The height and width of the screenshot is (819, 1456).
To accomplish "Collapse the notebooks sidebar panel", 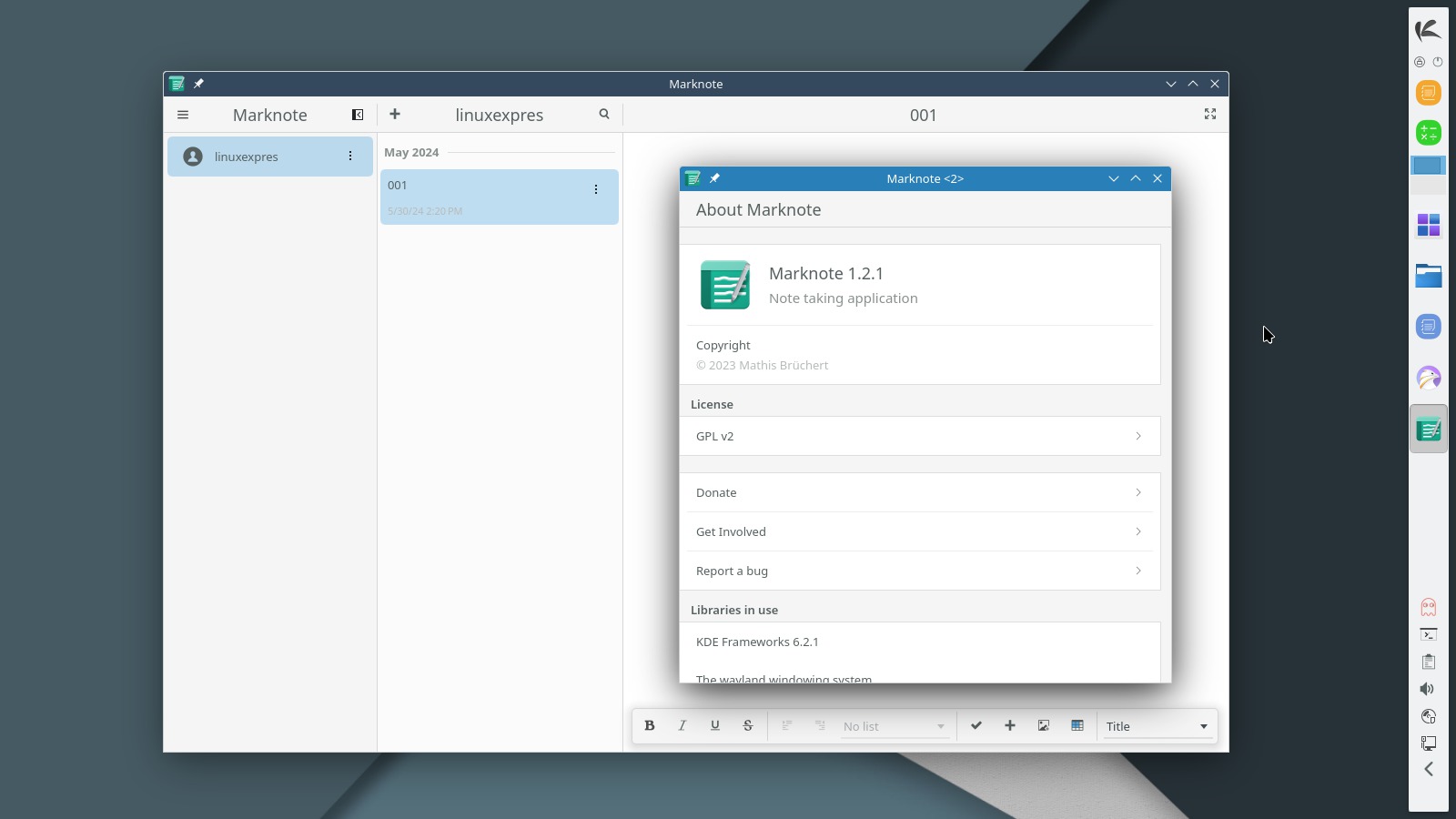I will (358, 115).
